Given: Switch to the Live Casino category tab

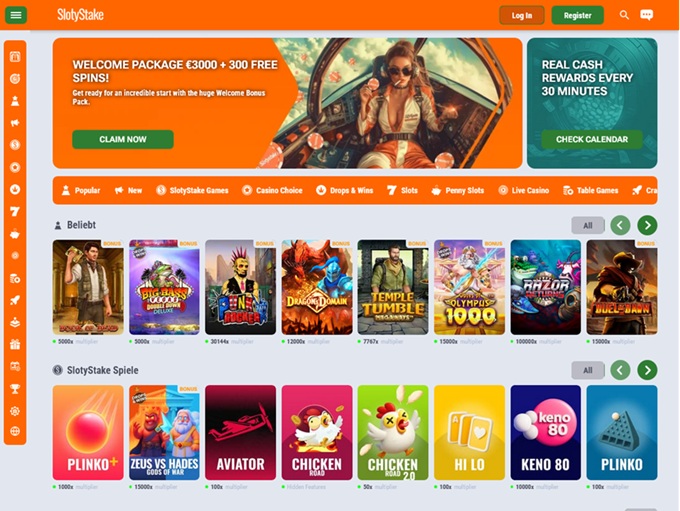Looking at the screenshot, I should 523,190.
